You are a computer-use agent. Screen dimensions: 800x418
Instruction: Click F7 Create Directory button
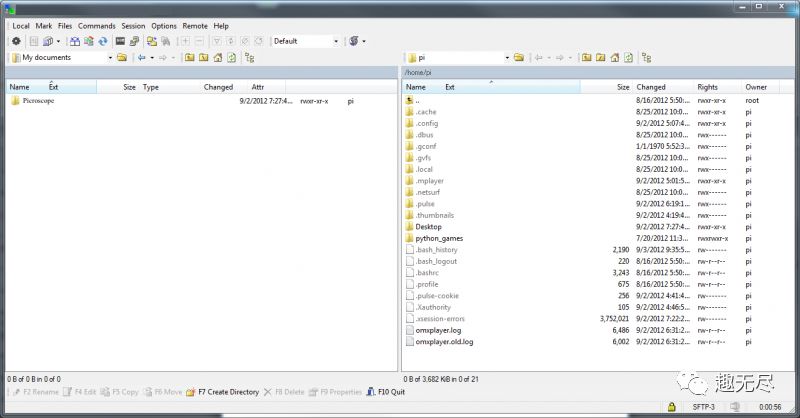click(x=223, y=392)
